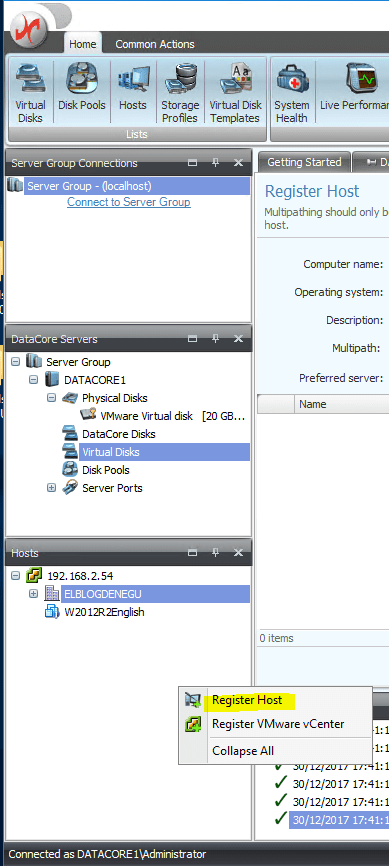This screenshot has height=866, width=389.
Task: Click the Physical Disks icon
Action: [70, 398]
